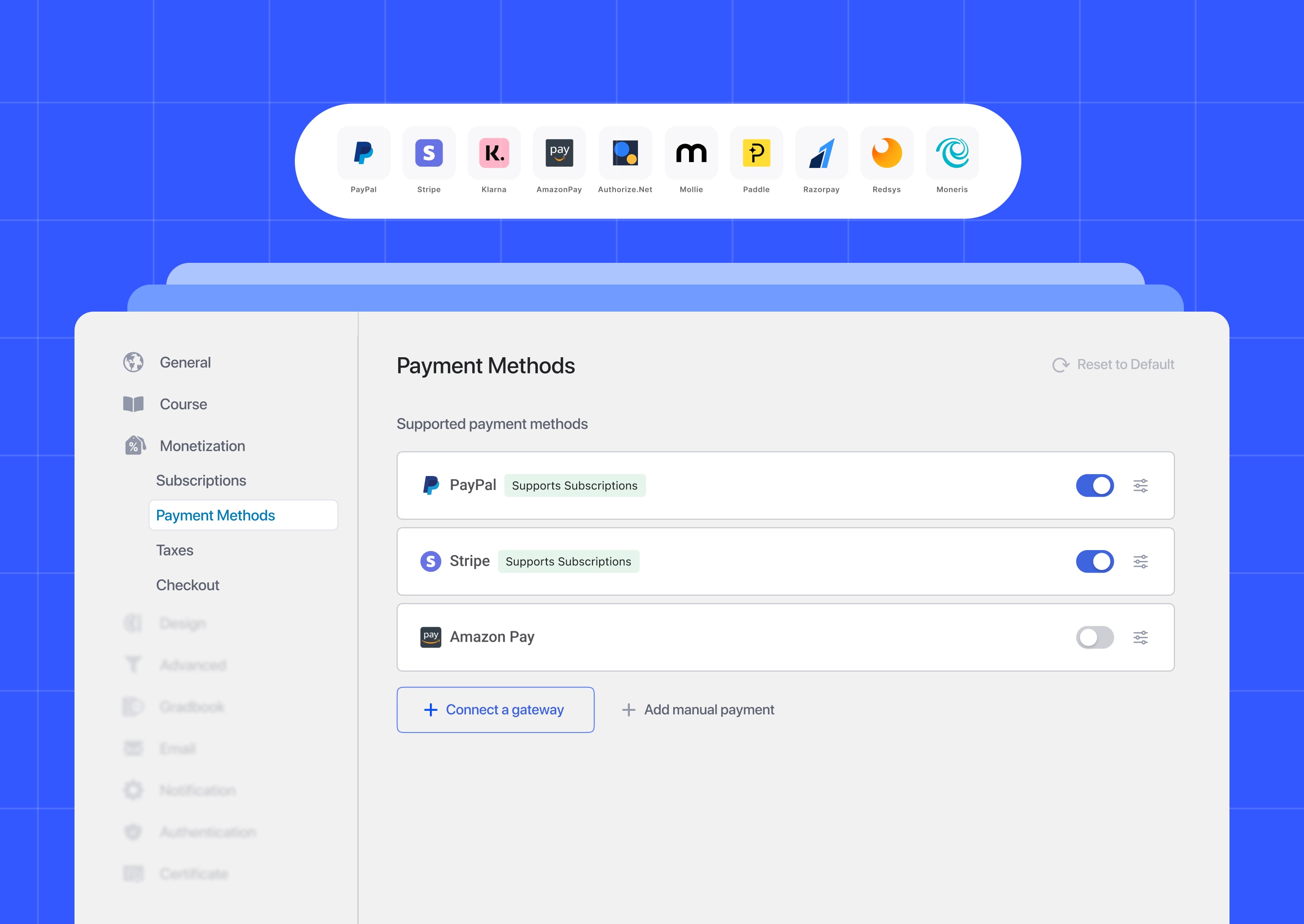Click the PayPal logo in the methods list
This screenshot has height=924, width=1304.
430,485
